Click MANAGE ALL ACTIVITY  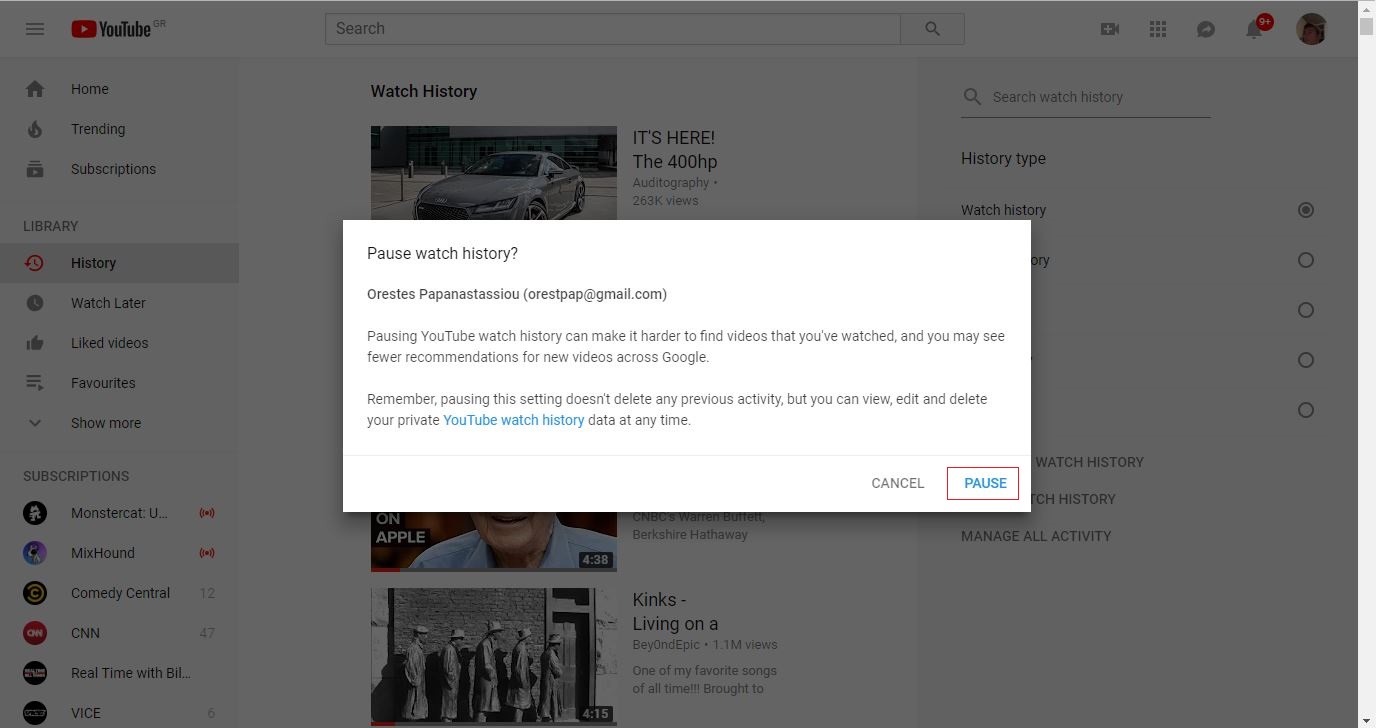pyautogui.click(x=1036, y=536)
